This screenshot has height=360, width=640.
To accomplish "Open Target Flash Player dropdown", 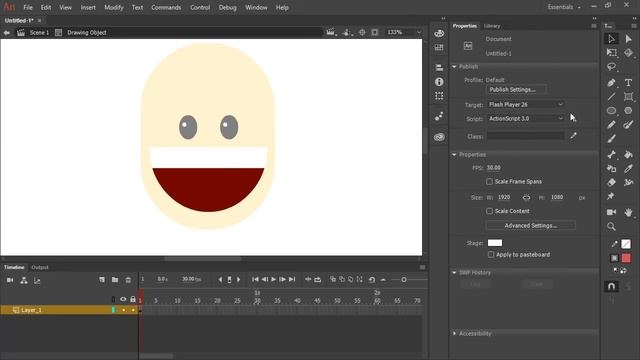I will coord(526,104).
